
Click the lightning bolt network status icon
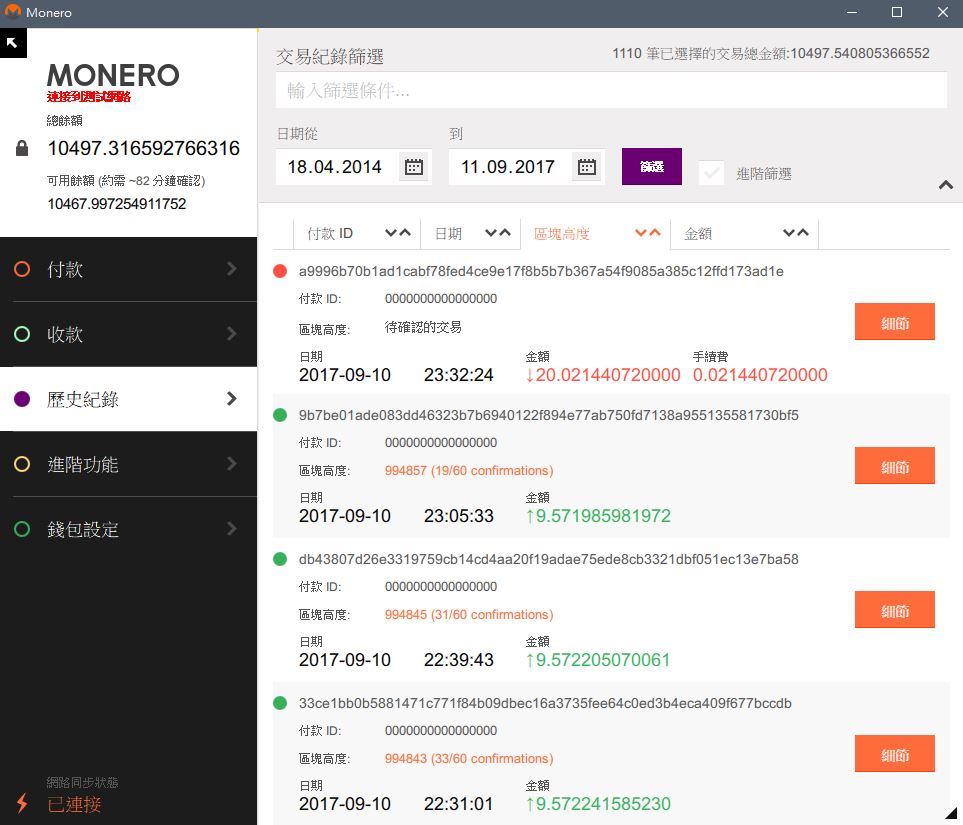tap(22, 803)
